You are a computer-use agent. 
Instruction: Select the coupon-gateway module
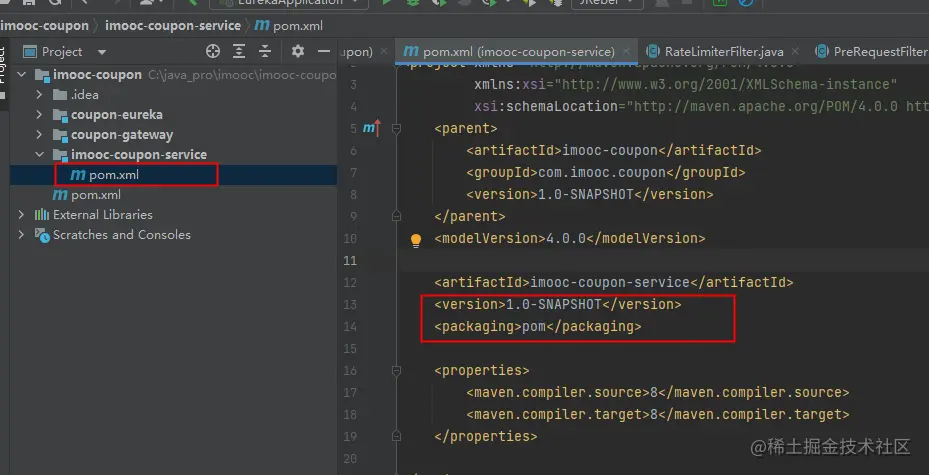[x=173, y=135]
